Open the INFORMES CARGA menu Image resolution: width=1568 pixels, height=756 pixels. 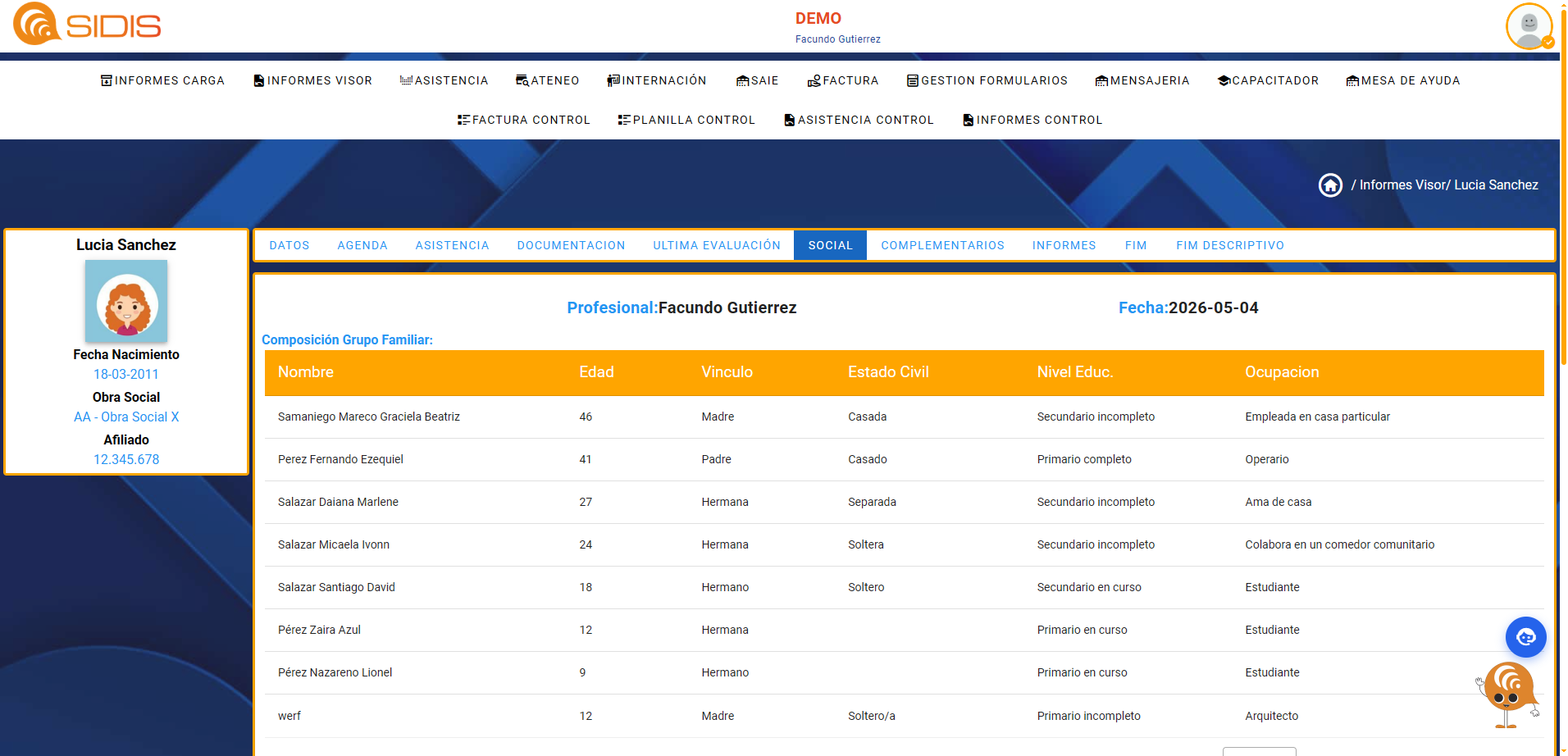(162, 80)
